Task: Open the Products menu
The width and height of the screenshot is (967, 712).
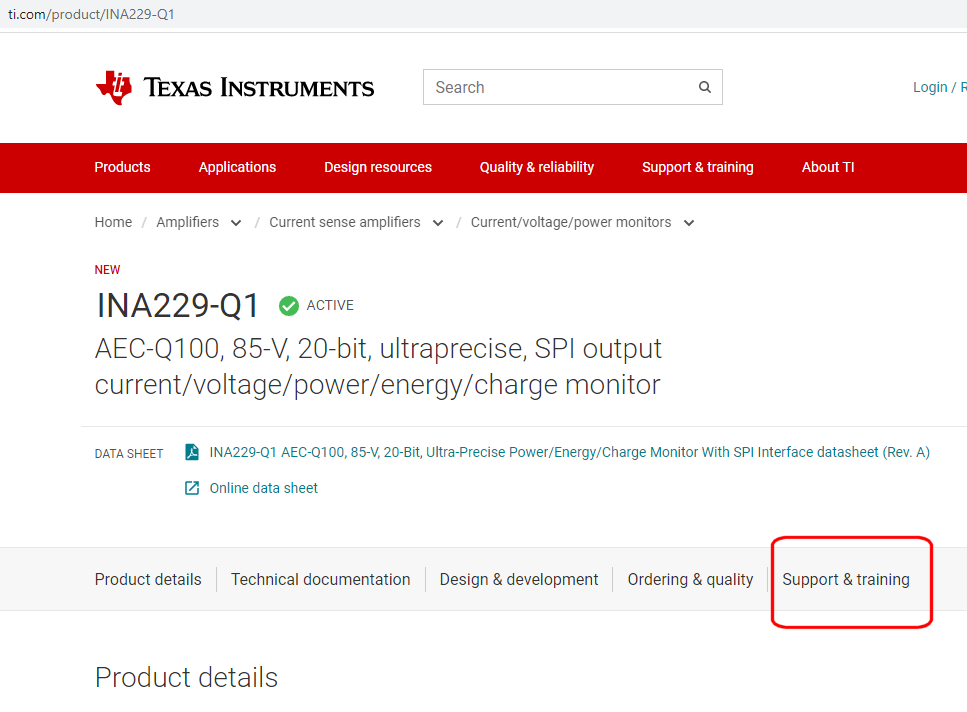Action: point(122,167)
